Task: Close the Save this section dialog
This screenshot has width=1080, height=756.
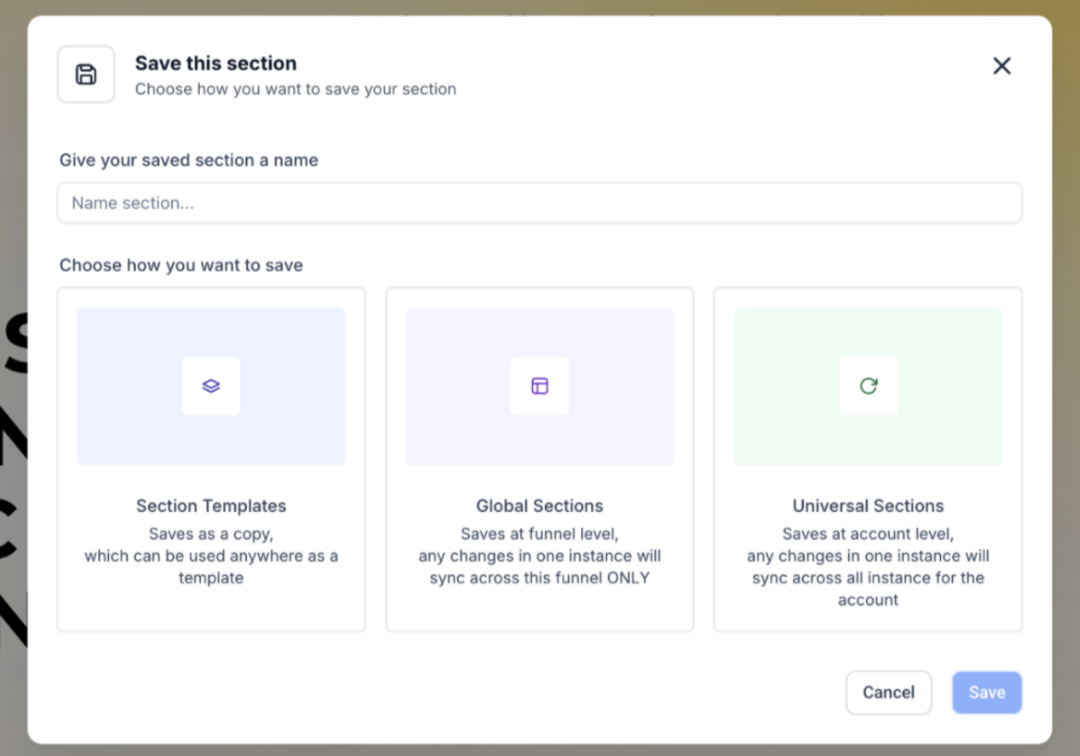Action: coord(1001,66)
